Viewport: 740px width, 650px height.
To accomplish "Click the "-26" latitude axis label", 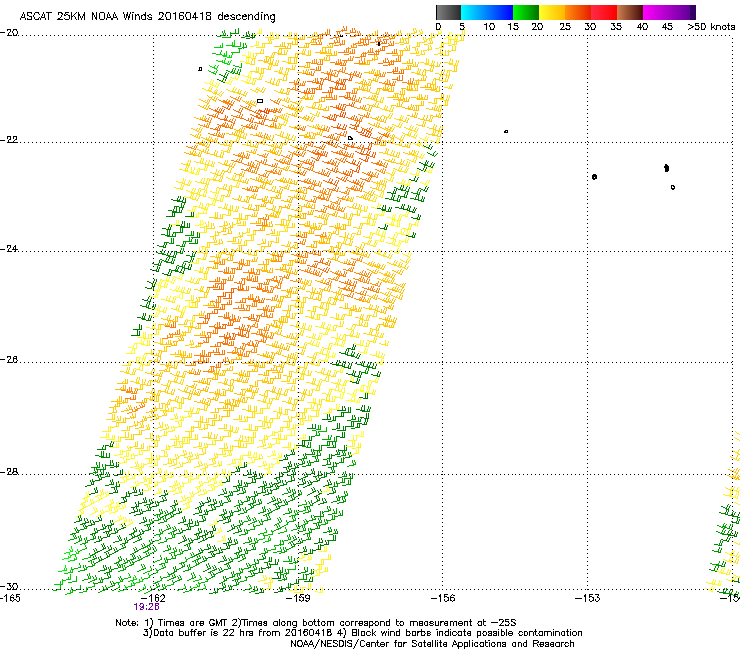I will 9,360.
